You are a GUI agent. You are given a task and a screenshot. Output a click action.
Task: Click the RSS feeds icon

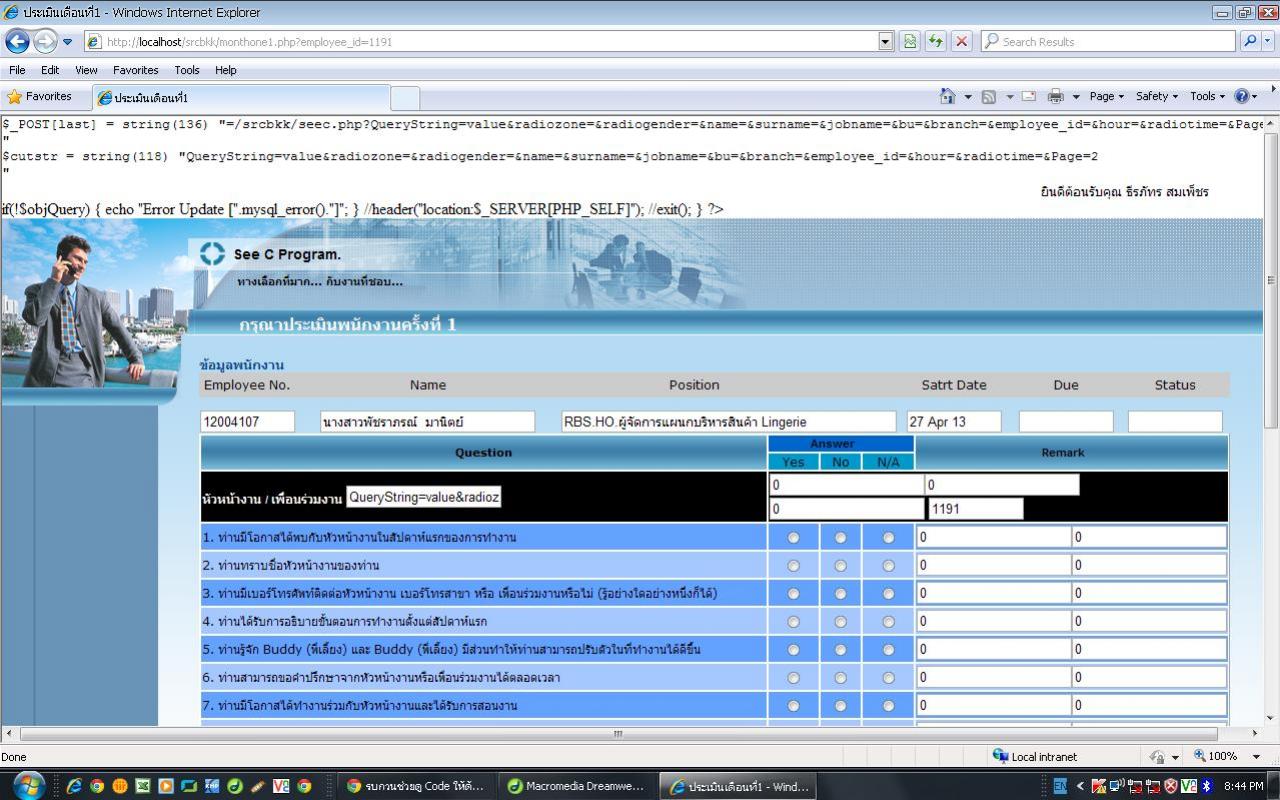pyautogui.click(x=989, y=97)
